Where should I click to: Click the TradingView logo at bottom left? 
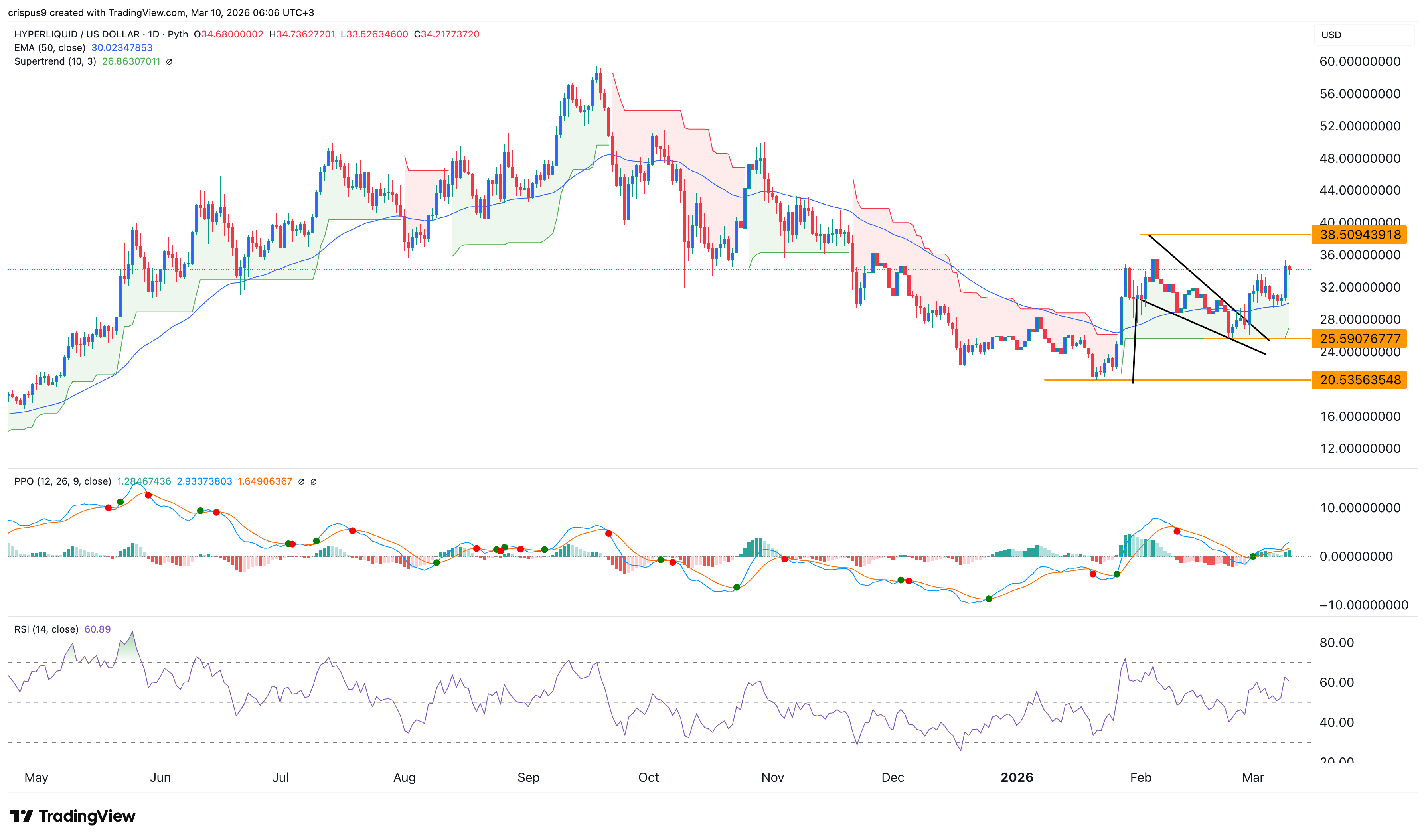tap(73, 816)
